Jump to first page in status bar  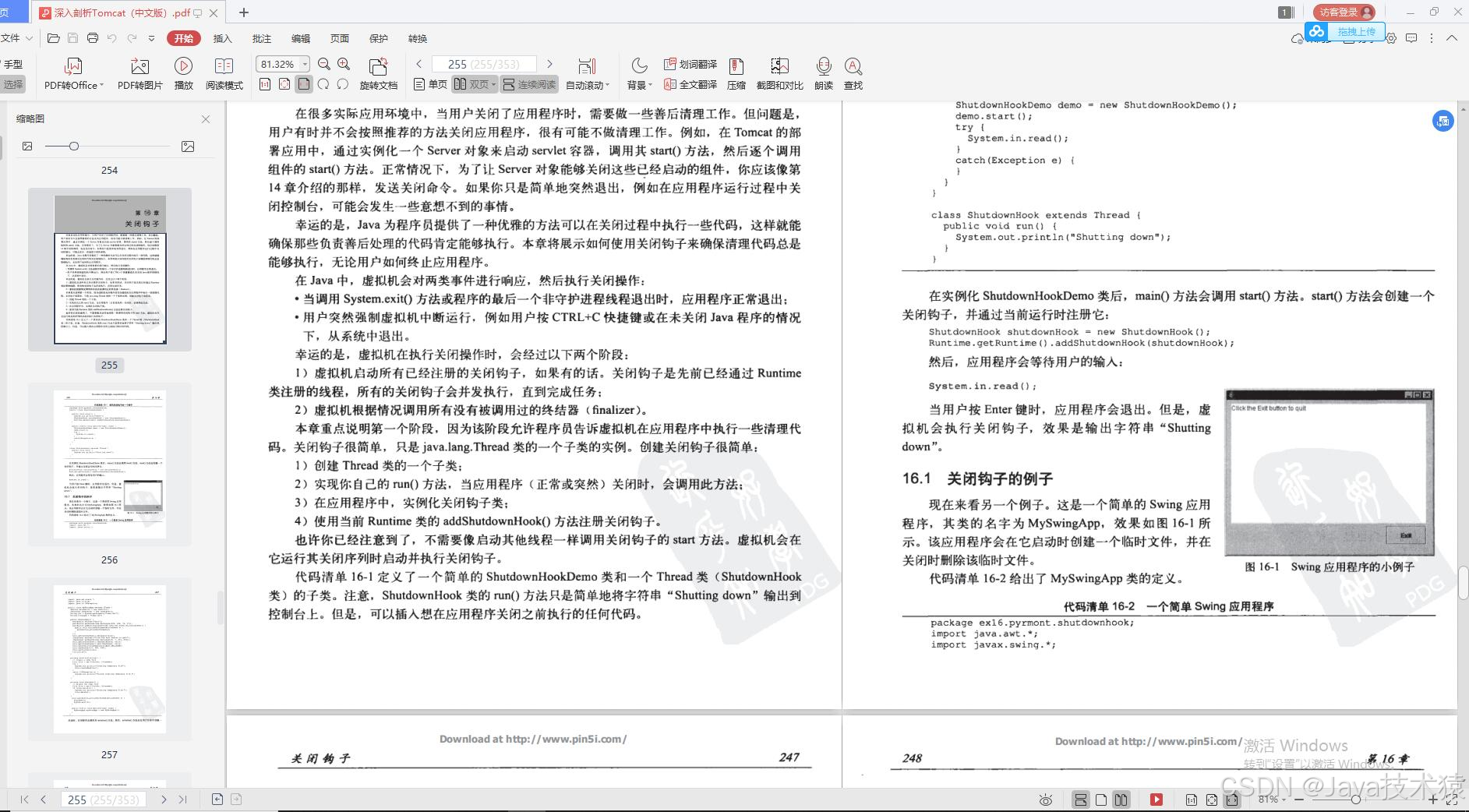[x=24, y=800]
